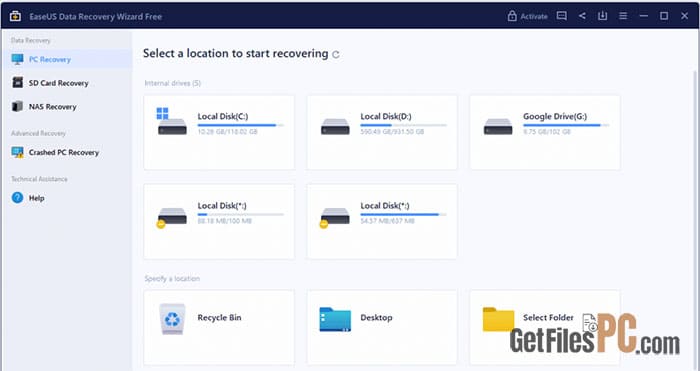
Task: Minimize the EaseUS window
Action: [643, 16]
